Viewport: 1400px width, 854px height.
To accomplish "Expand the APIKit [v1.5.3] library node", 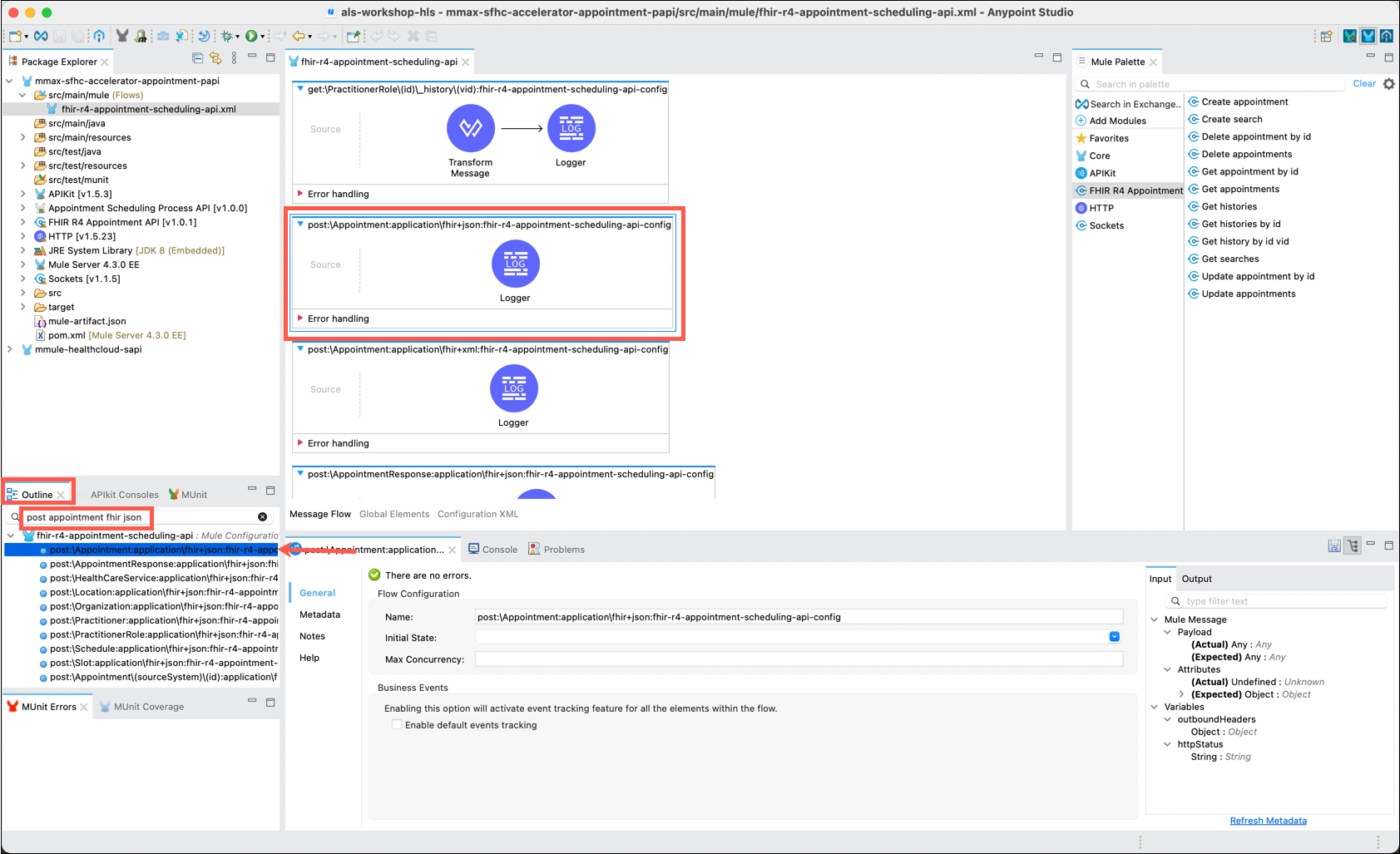I will 23,194.
